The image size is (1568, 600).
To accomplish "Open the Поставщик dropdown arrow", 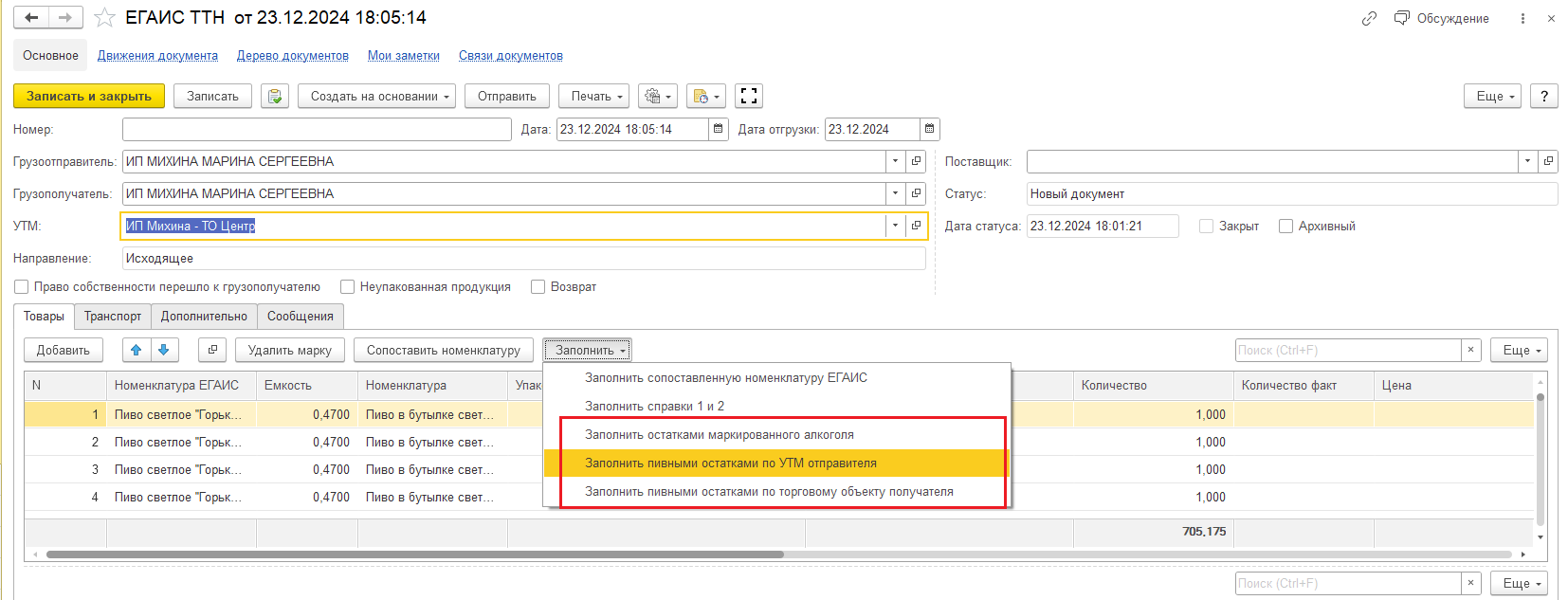I will coord(1527,161).
